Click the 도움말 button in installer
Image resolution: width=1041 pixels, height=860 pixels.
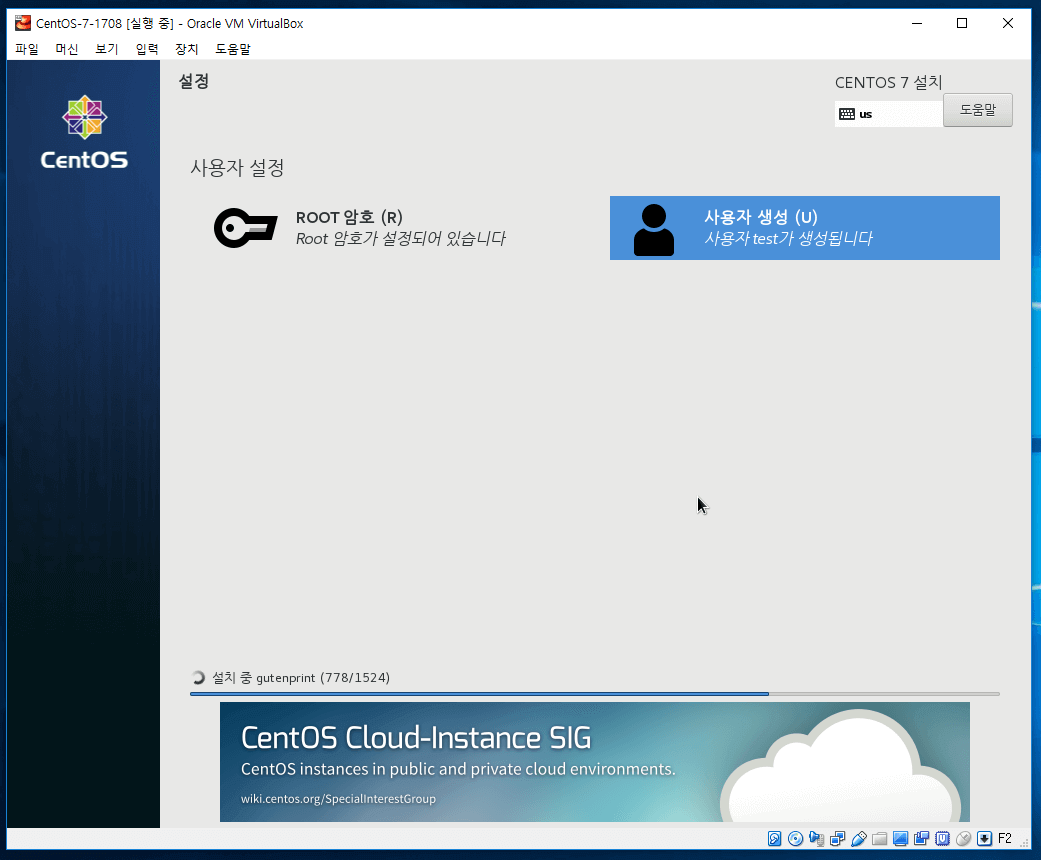coord(977,110)
